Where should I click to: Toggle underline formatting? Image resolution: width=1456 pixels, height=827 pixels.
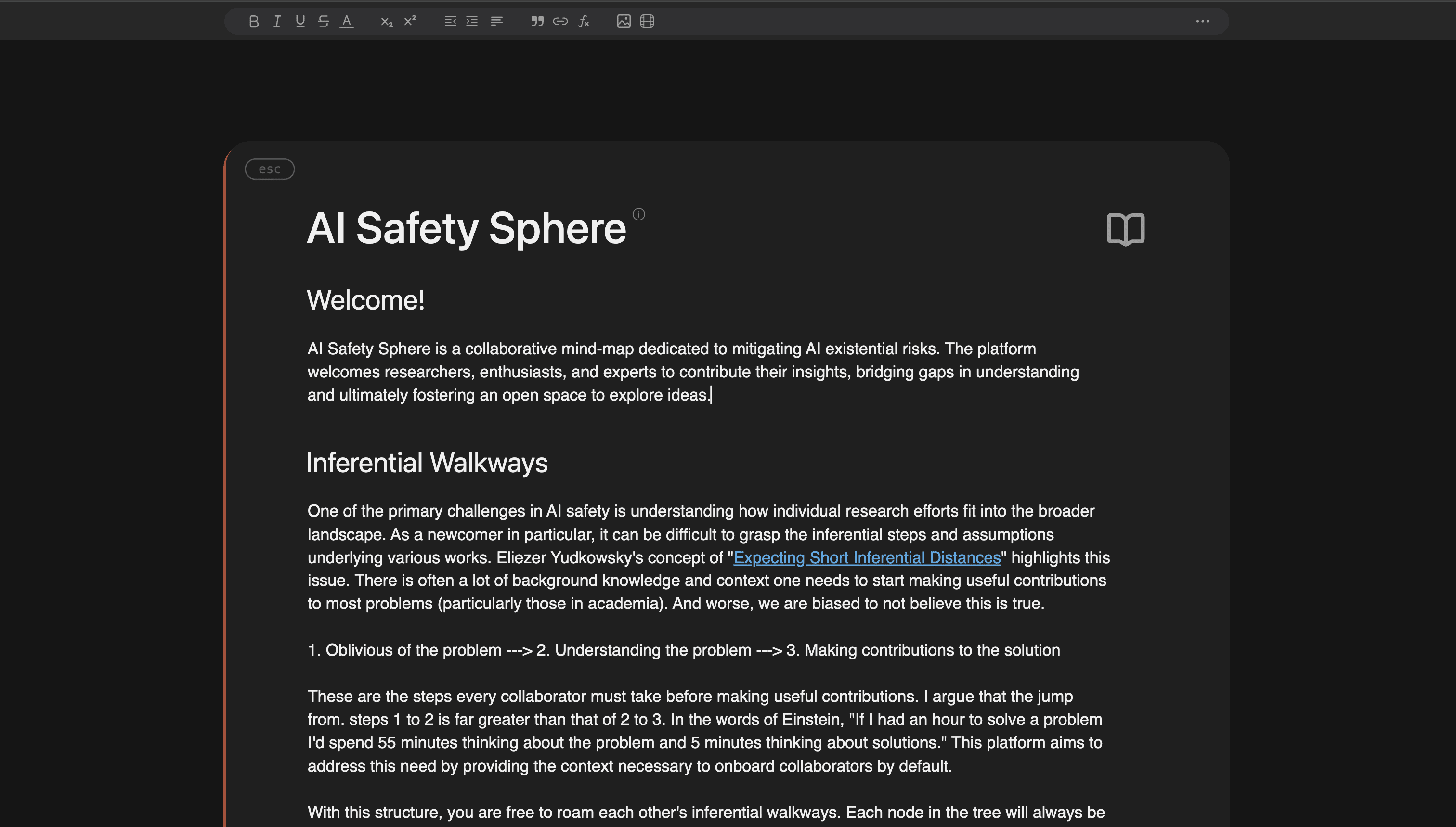pyautogui.click(x=300, y=22)
